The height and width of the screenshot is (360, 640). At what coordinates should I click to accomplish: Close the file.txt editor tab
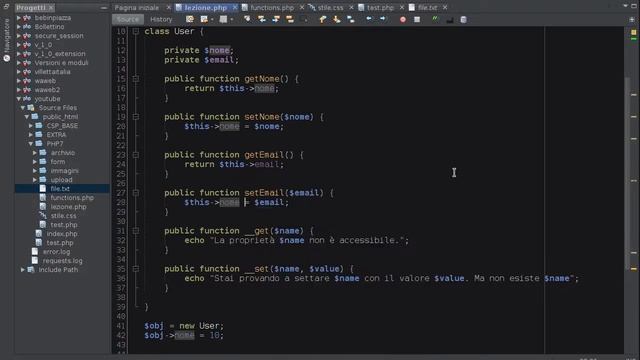pos(445,7)
